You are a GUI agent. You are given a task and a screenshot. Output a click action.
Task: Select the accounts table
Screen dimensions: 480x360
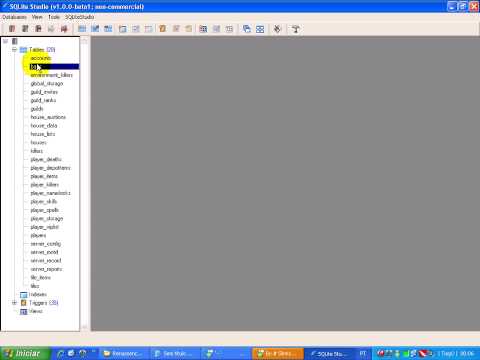coord(41,58)
